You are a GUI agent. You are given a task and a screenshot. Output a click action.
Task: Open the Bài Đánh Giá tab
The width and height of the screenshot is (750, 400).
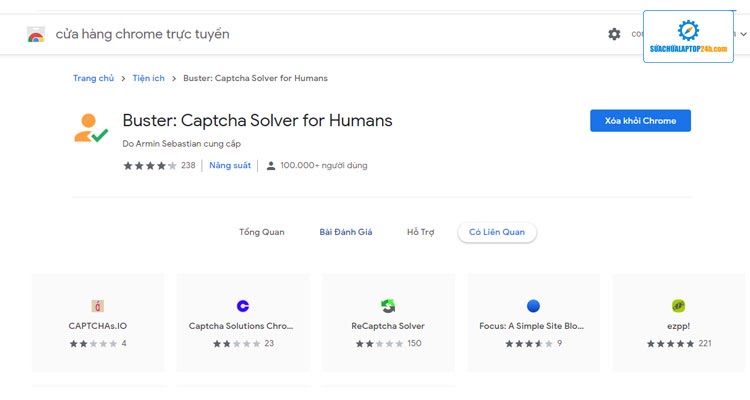click(x=345, y=232)
